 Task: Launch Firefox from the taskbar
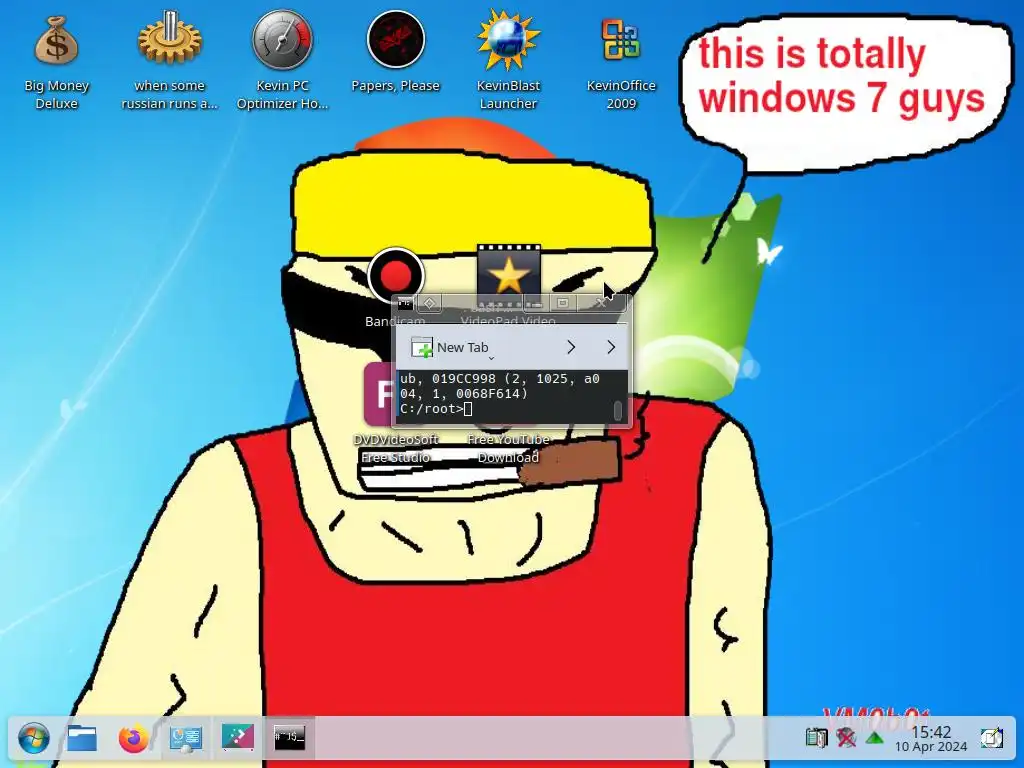[x=134, y=739]
